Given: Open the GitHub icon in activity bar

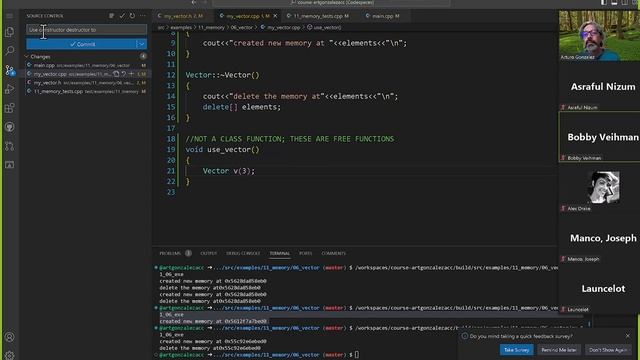Looking at the screenshot, I should click(x=9, y=127).
